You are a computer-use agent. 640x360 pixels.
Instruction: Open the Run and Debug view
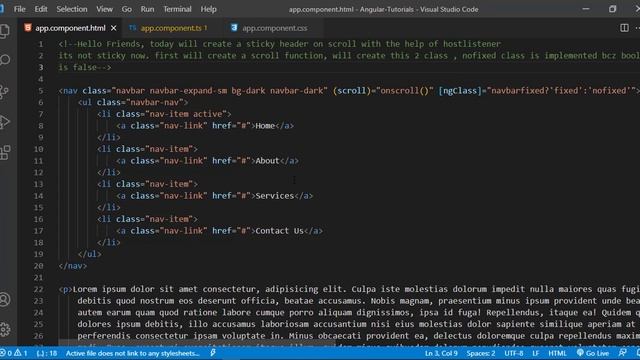pos(5,122)
